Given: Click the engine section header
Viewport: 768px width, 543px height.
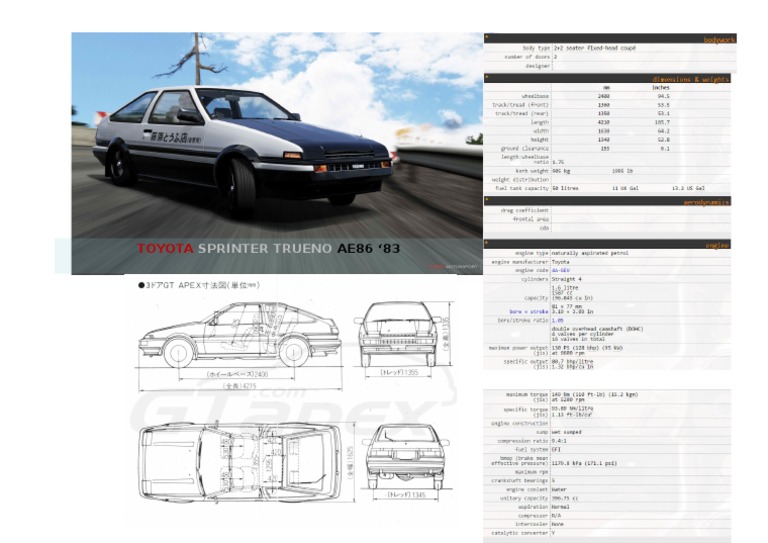Looking at the screenshot, I should coord(607,244).
